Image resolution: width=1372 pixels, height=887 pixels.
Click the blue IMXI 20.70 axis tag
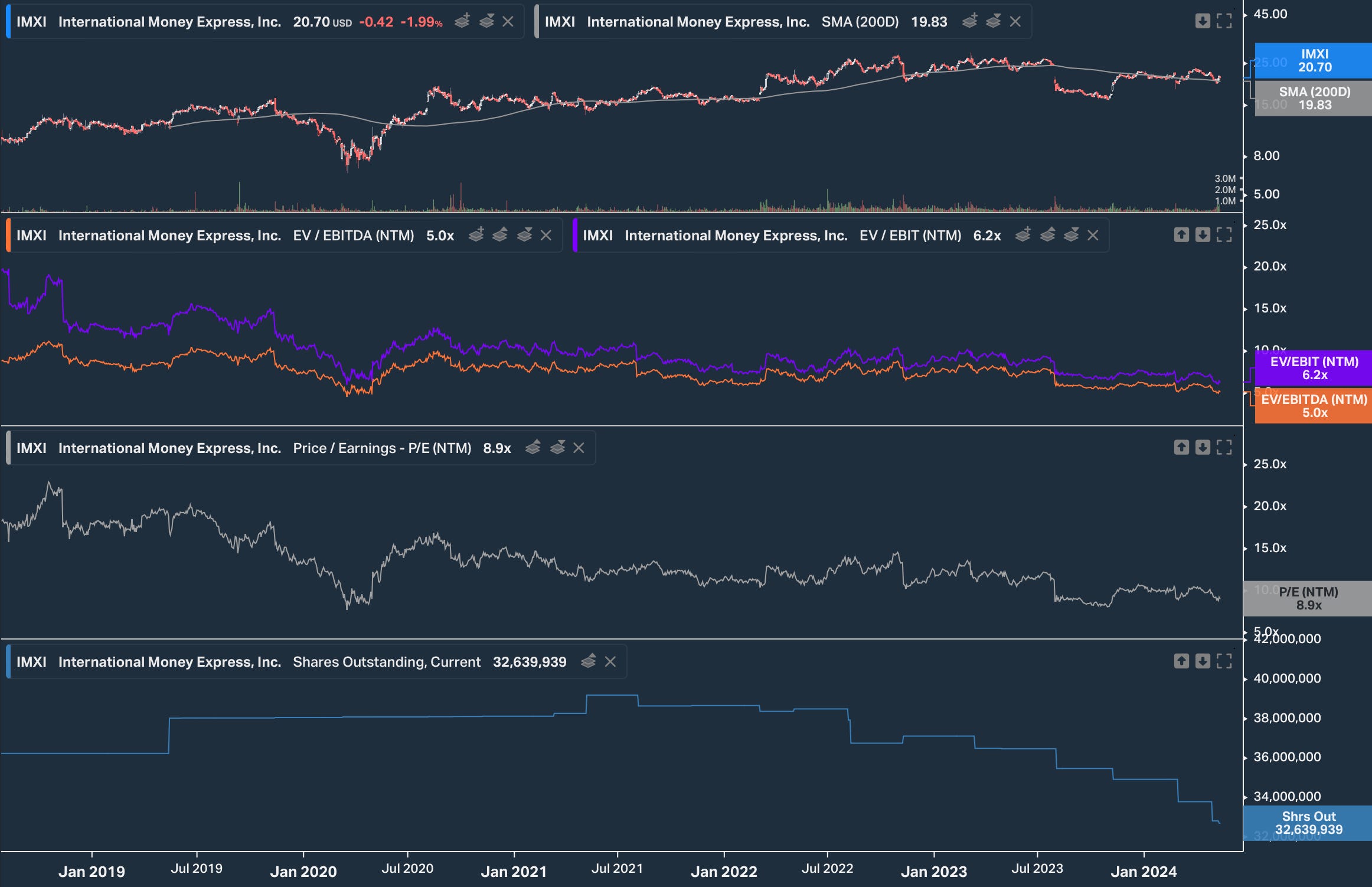coord(1314,61)
